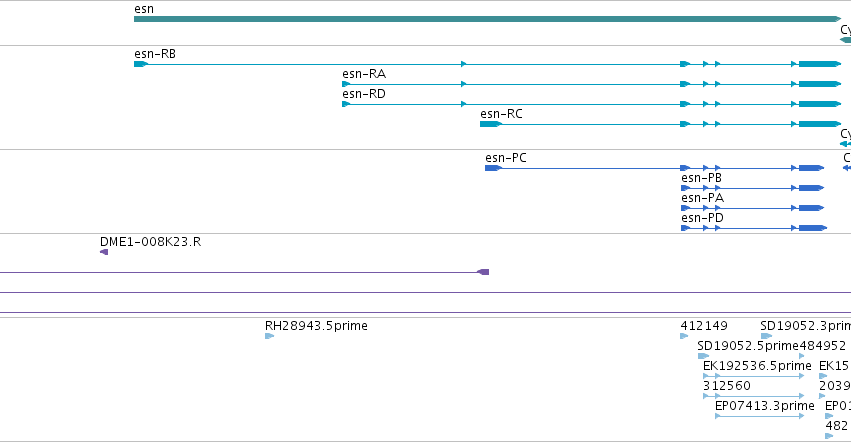Click the EP07413.3prime label
Viewport: 851px width, 442px height.
click(765, 406)
